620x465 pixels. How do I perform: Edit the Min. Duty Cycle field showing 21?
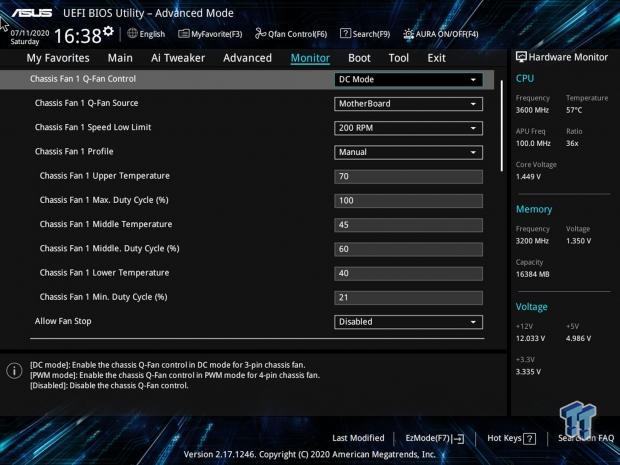coord(408,297)
